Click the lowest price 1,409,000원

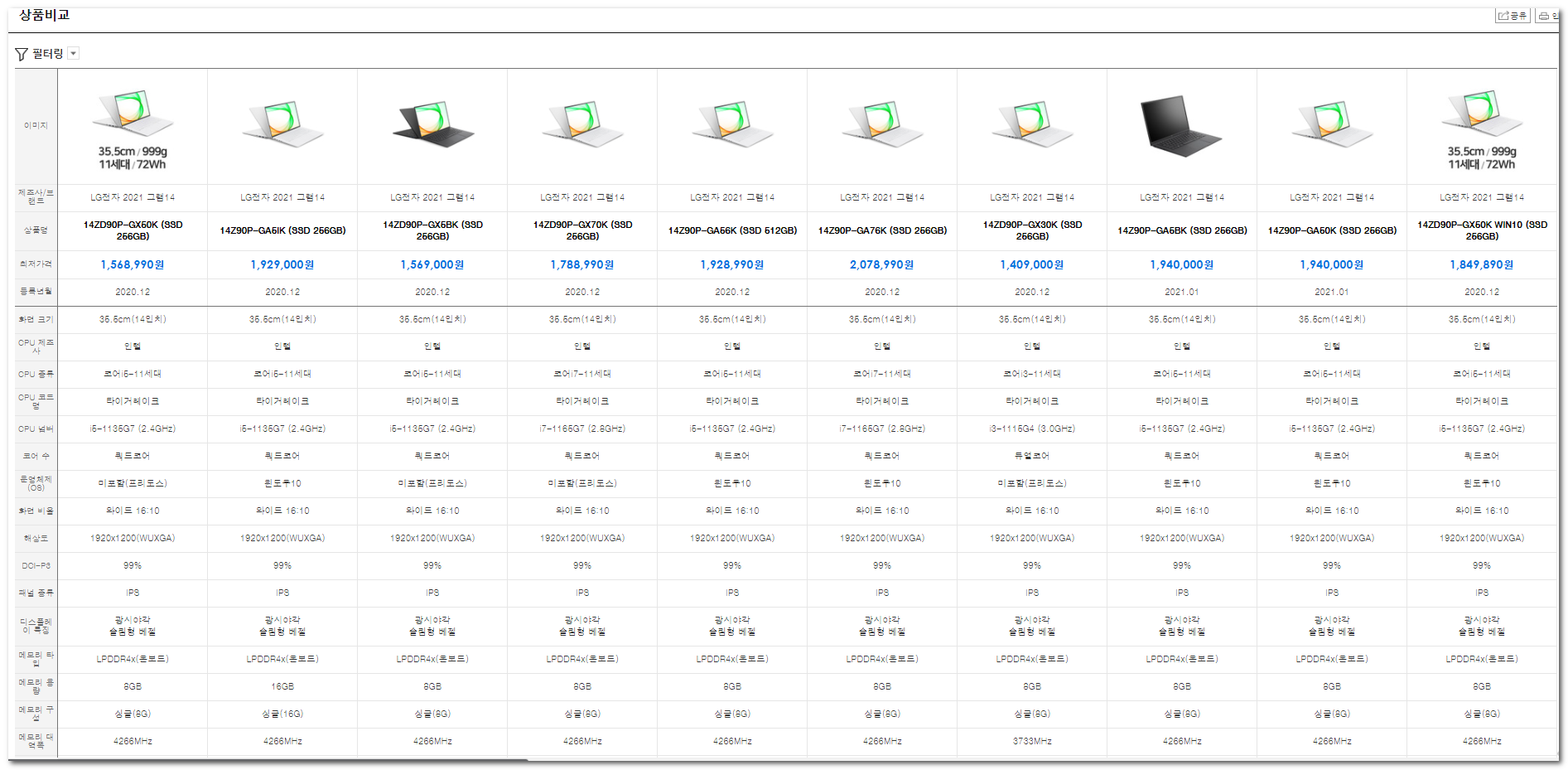[1032, 265]
